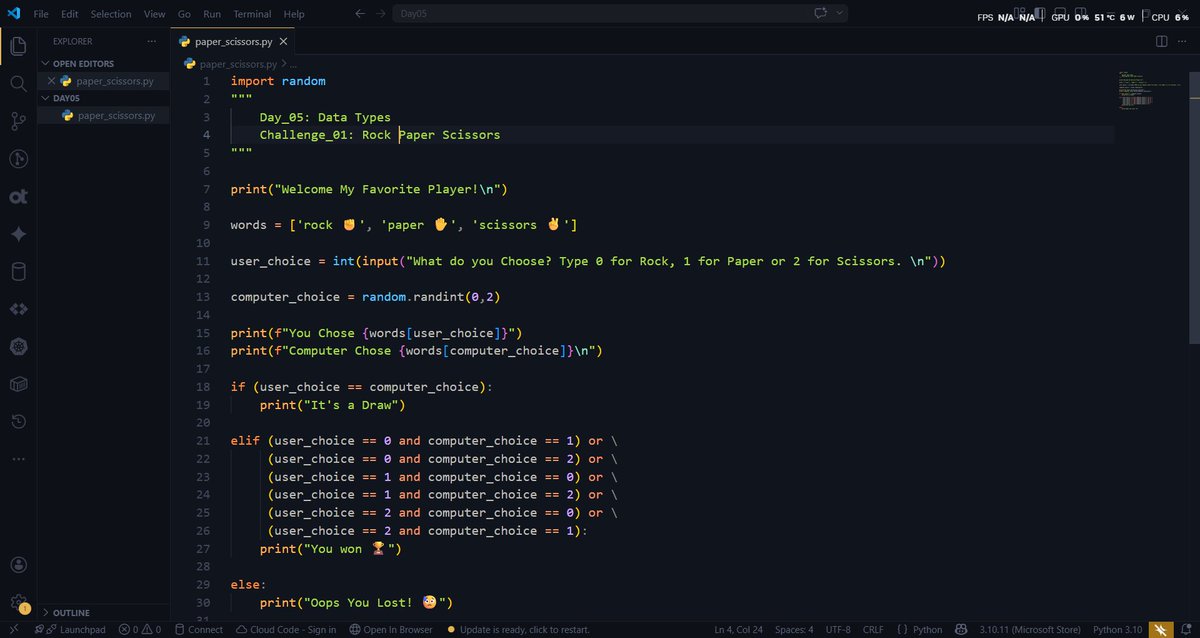Show additional views with activity bar ellipsis
The width and height of the screenshot is (1200, 638).
(x=18, y=459)
